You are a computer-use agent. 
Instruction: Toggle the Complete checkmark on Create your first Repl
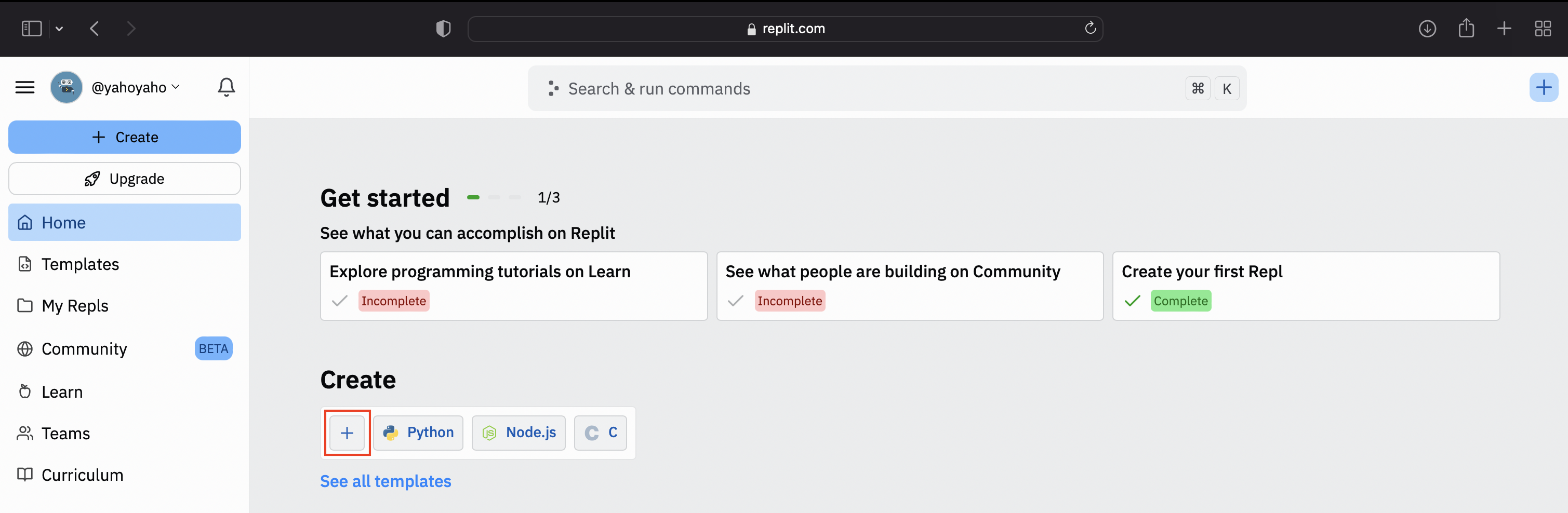click(1132, 301)
